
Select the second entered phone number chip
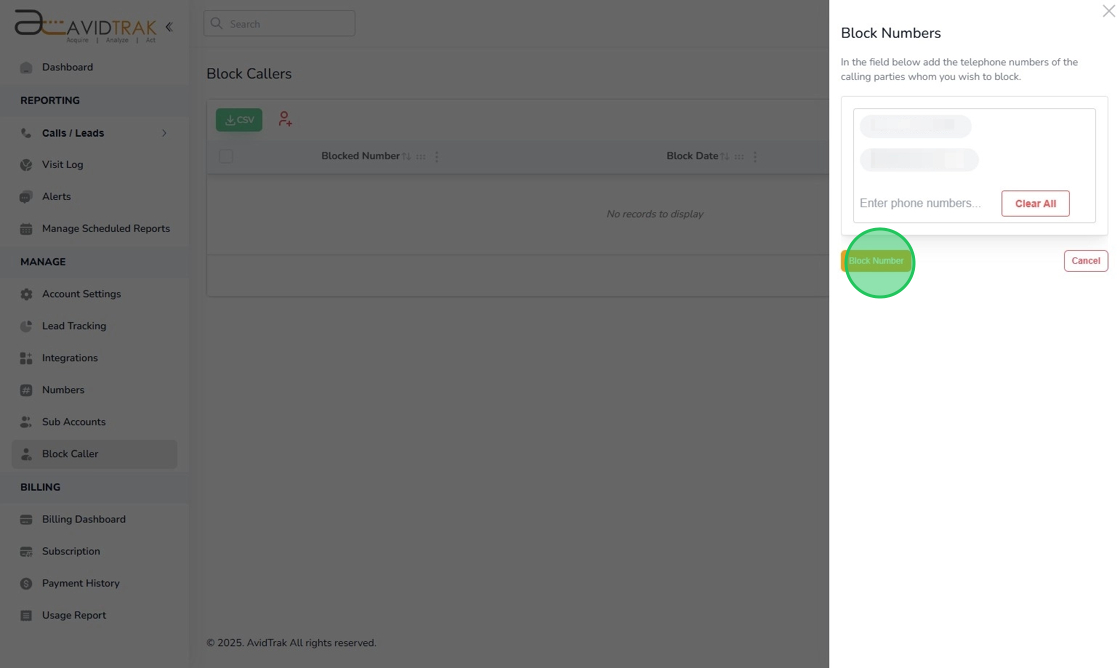tap(919, 159)
